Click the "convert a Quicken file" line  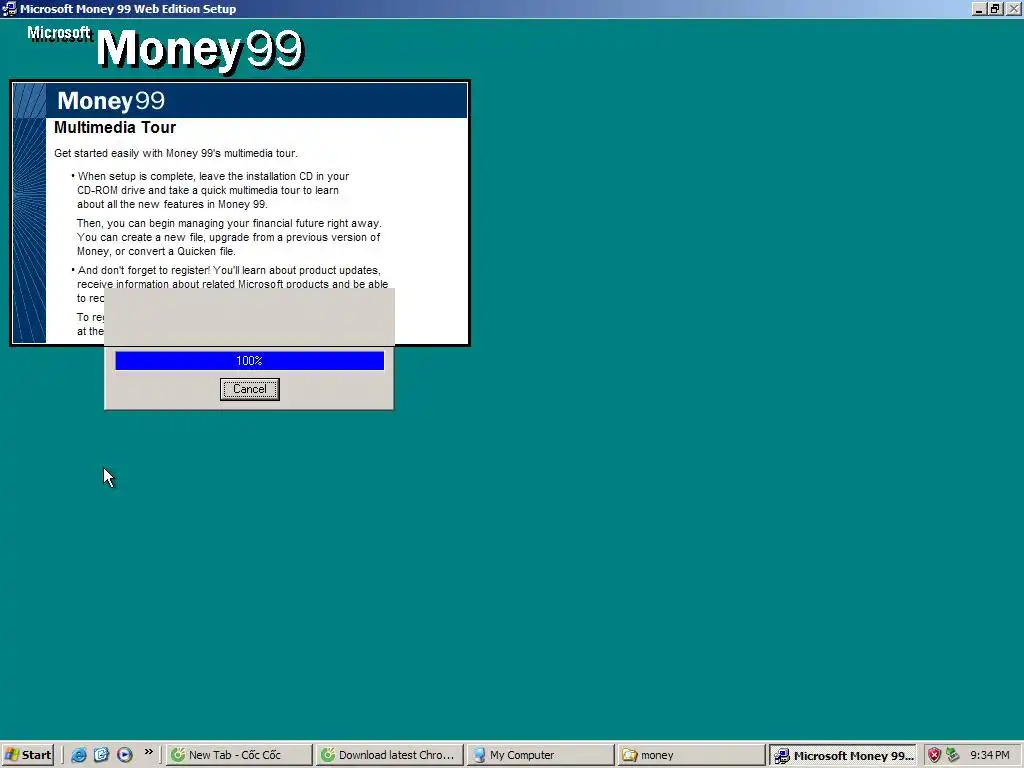156,251
